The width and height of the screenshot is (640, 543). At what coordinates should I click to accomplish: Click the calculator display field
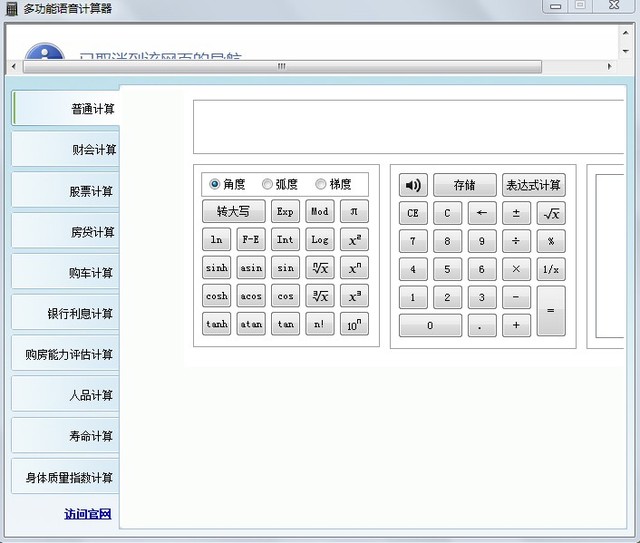point(408,127)
